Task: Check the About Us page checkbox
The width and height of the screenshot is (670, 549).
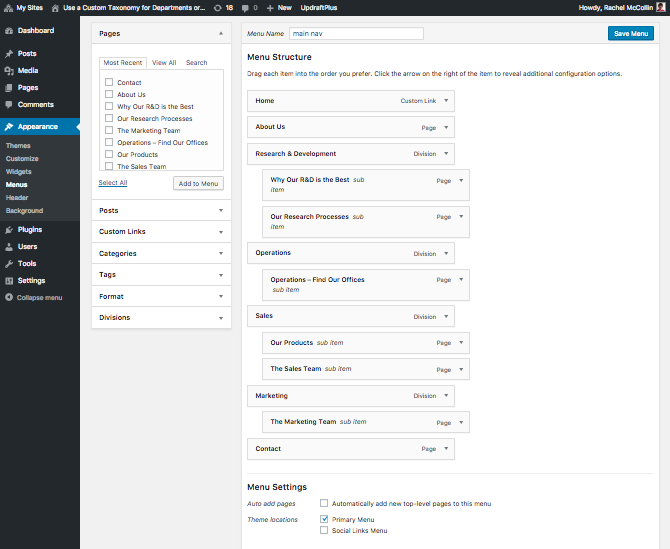Action: tap(109, 94)
